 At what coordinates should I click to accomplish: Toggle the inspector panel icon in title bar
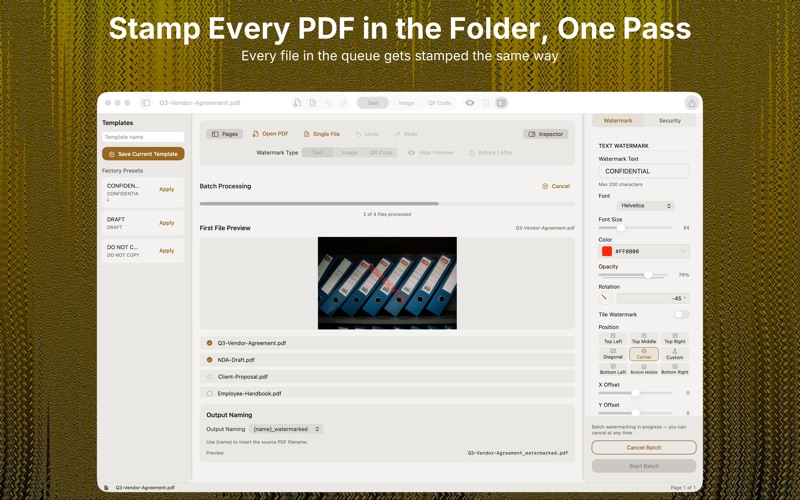502,103
